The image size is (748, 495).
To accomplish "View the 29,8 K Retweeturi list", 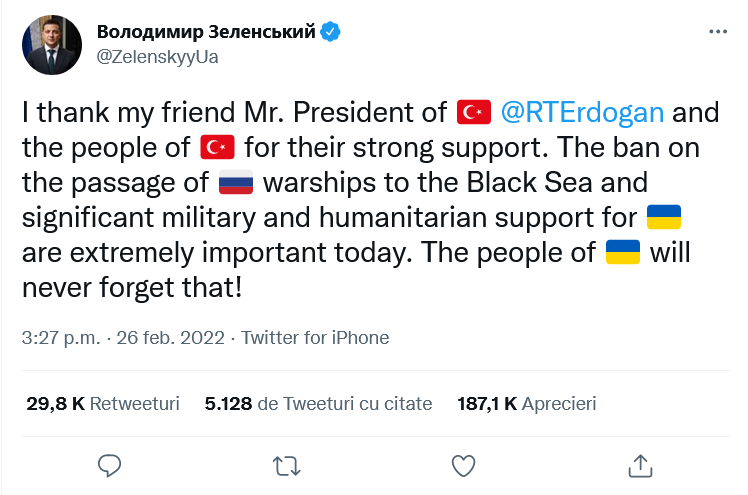I will point(103,404).
